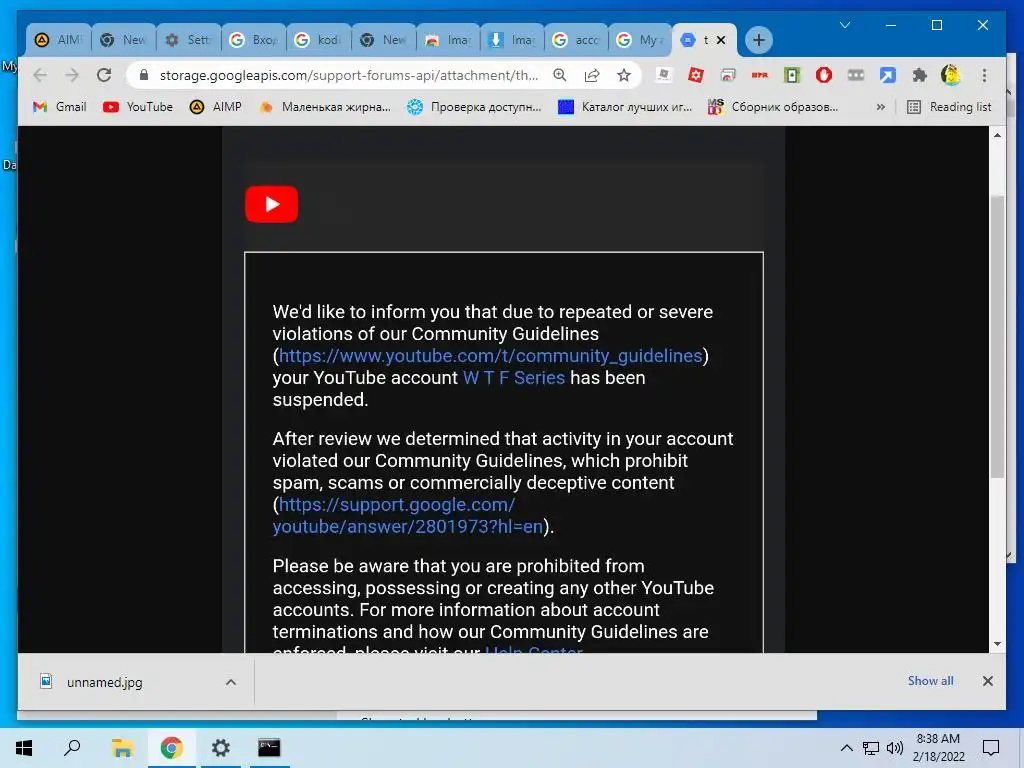Click the YouTube logo in email
The image size is (1024, 768).
[x=272, y=204]
